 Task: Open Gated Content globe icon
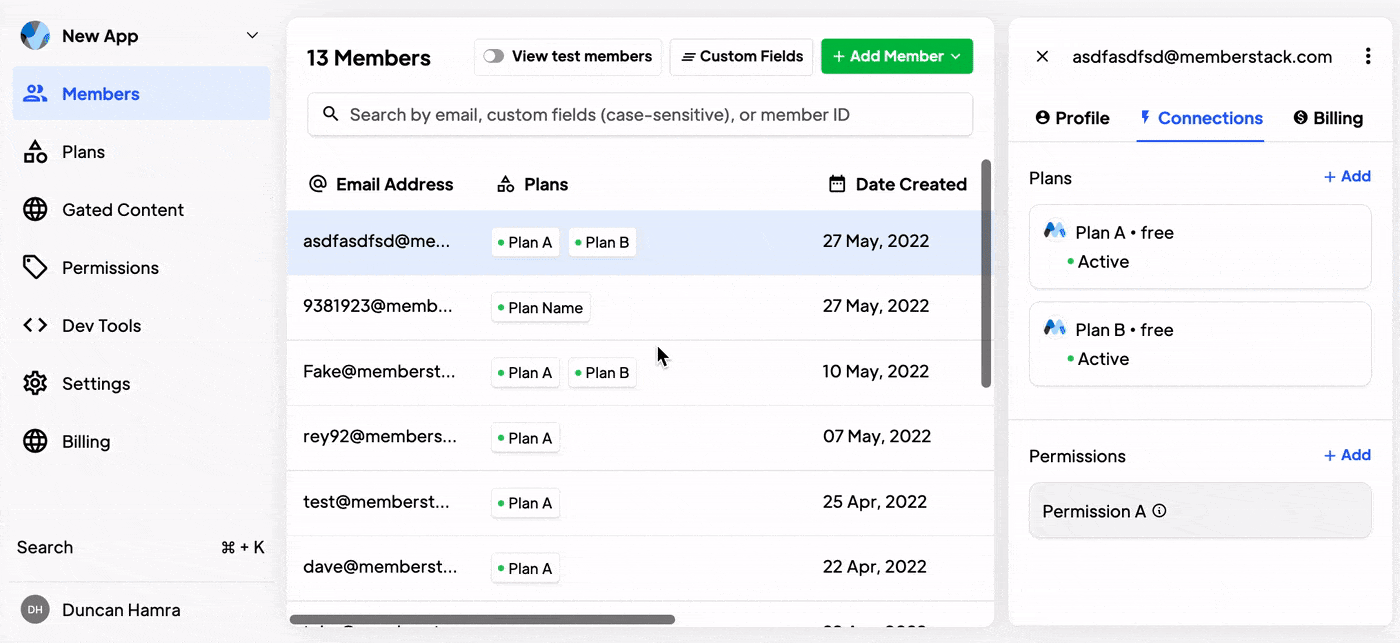pyautogui.click(x=35, y=210)
